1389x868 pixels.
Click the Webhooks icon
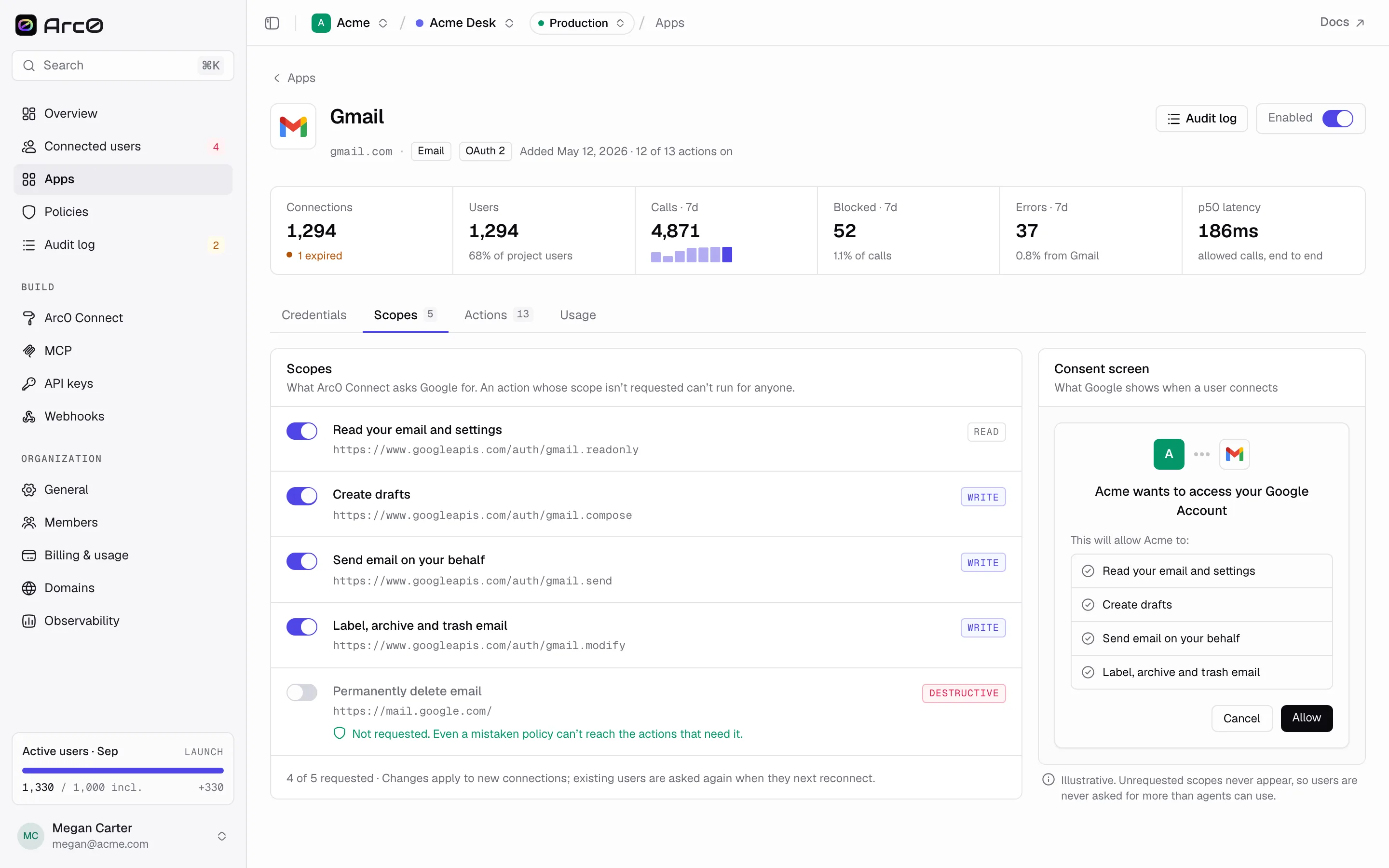(29, 416)
